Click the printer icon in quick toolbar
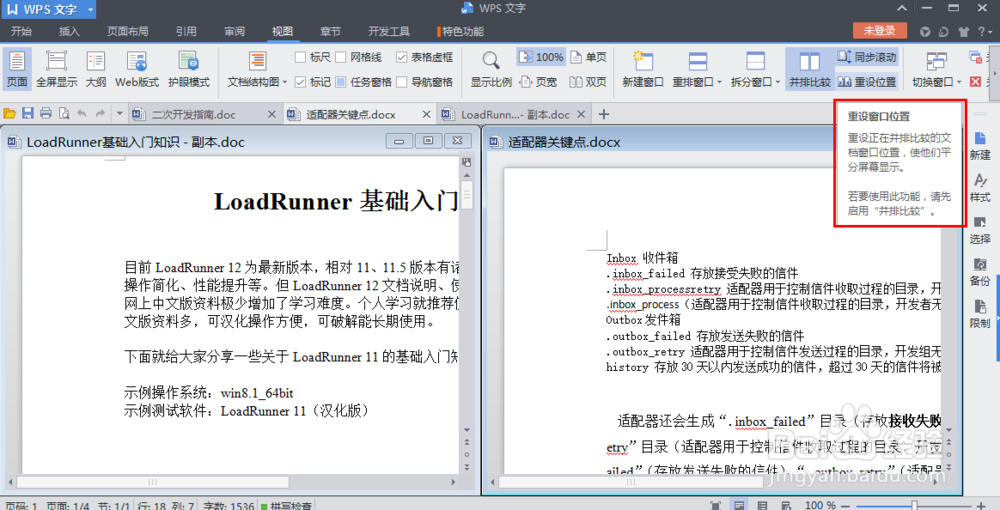1000x510 pixels. click(x=46, y=113)
